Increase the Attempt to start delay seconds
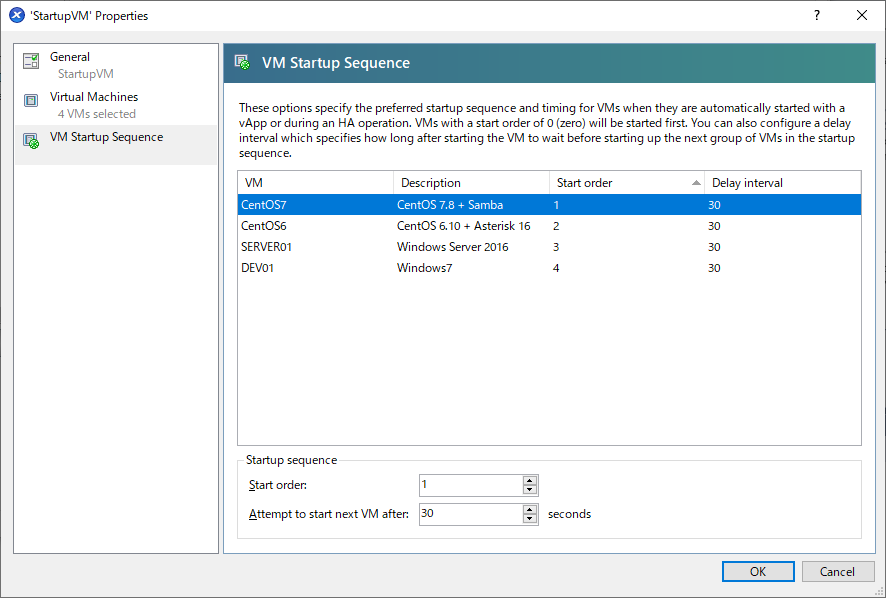Screen dimensions: 886x598 pos(529,510)
